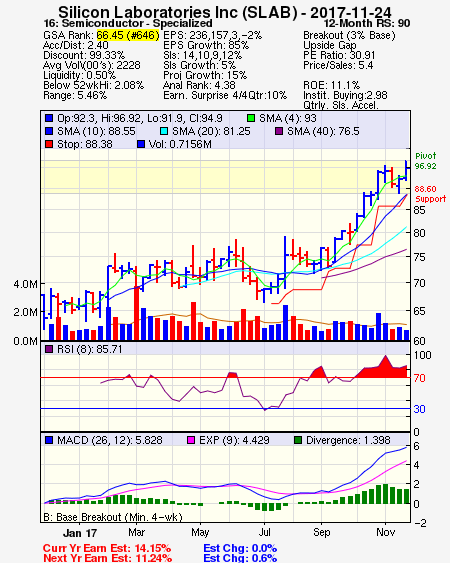The image size is (450, 563).
Task: Click the purple SMA (40) legend square
Action: click(x=279, y=131)
